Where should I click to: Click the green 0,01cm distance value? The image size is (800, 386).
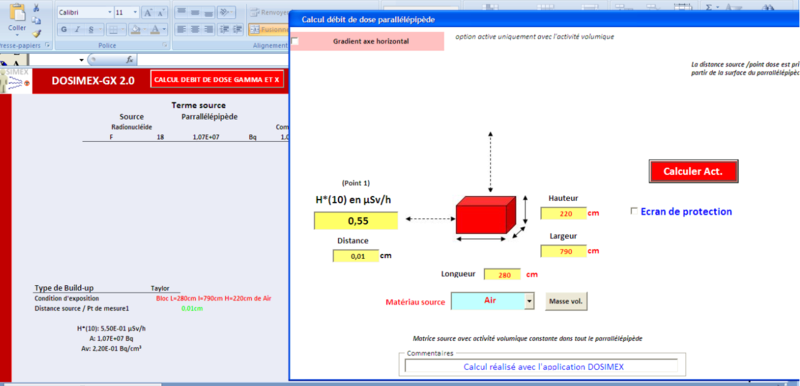tap(192, 308)
